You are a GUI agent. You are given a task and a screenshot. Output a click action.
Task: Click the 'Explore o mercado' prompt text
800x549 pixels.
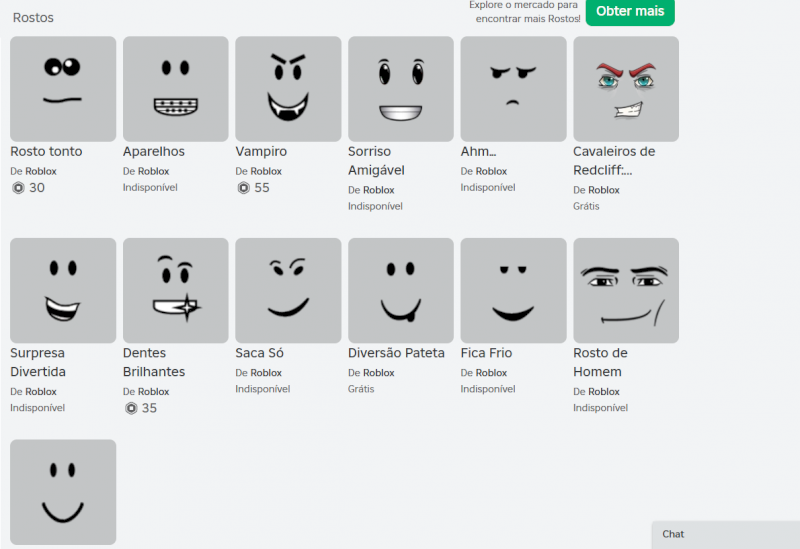(x=524, y=12)
